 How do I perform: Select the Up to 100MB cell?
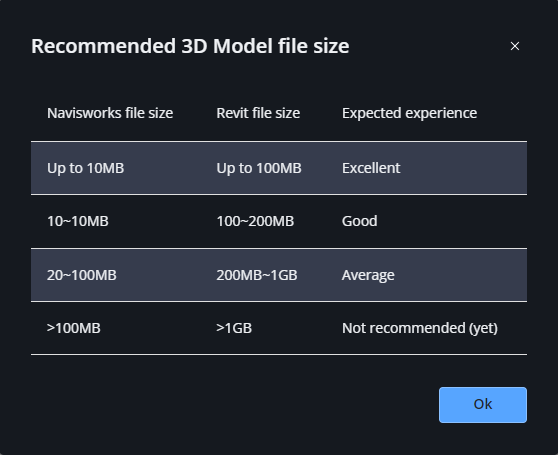point(259,168)
